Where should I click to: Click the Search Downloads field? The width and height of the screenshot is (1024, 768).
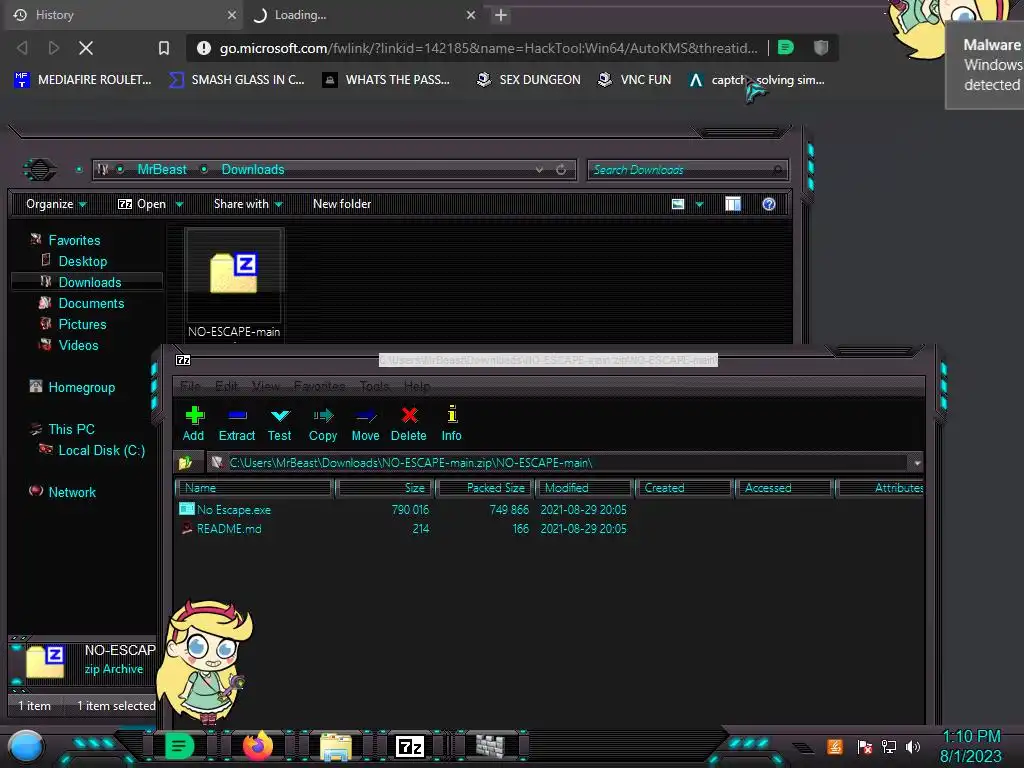pos(687,170)
